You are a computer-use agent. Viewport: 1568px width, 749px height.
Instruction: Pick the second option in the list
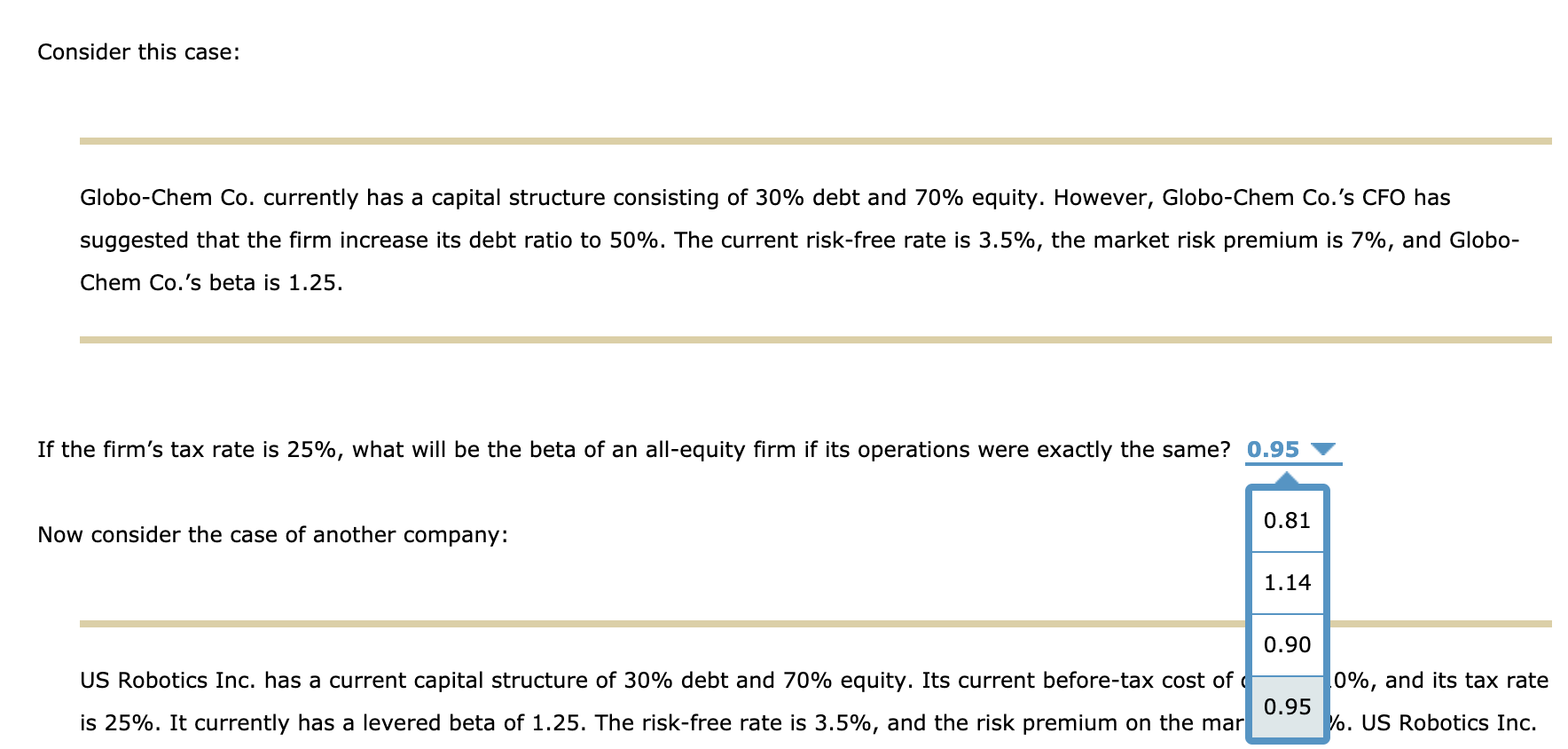(x=1287, y=583)
